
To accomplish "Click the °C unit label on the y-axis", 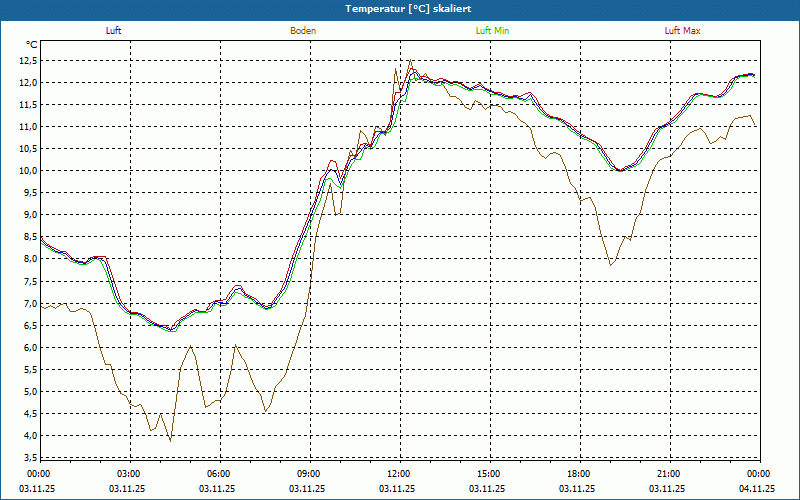I will click(32, 44).
